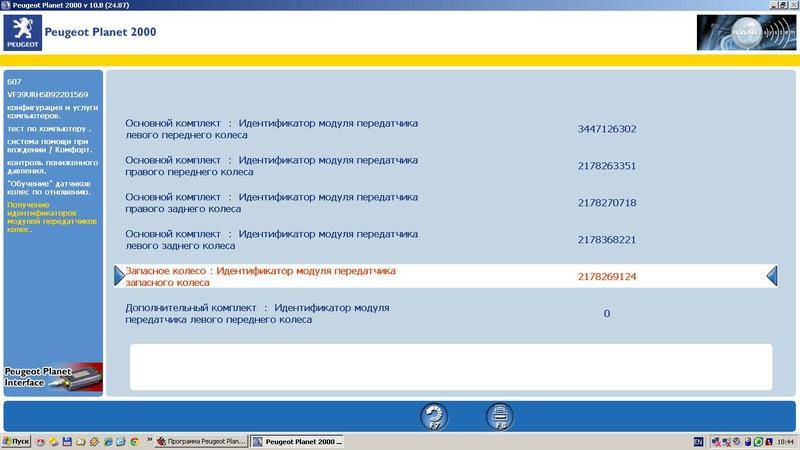Switch to Программа Peugeot Plan taskbar window
The width and height of the screenshot is (800, 450).
(x=200, y=441)
